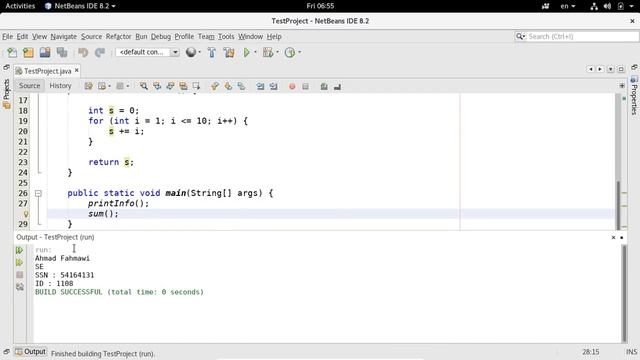The image size is (640, 360).
Task: Open the Profile menu
Action: tap(184, 36)
